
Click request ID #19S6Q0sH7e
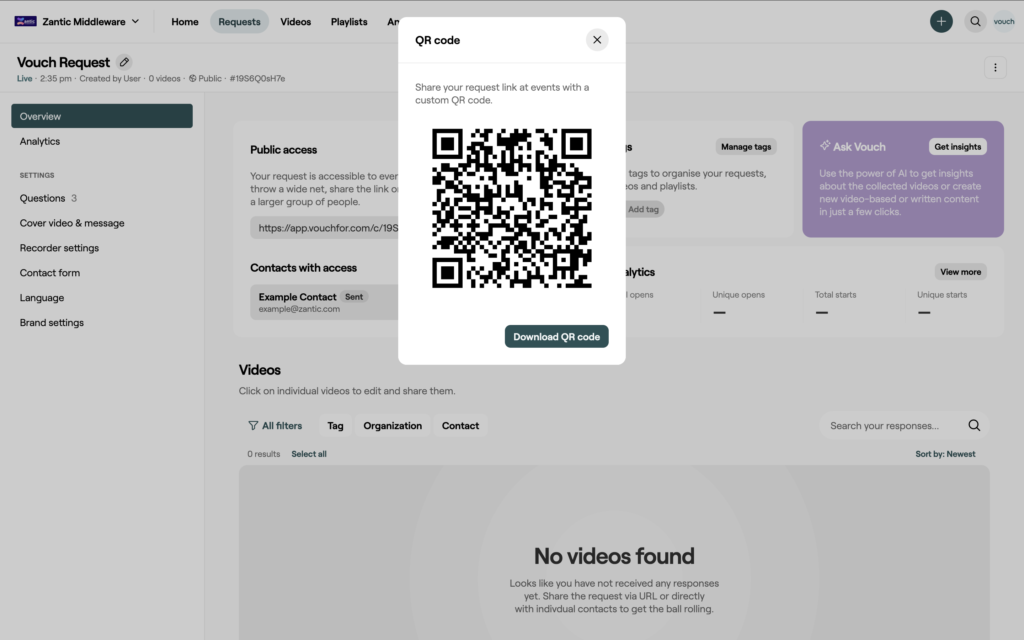coord(257,78)
